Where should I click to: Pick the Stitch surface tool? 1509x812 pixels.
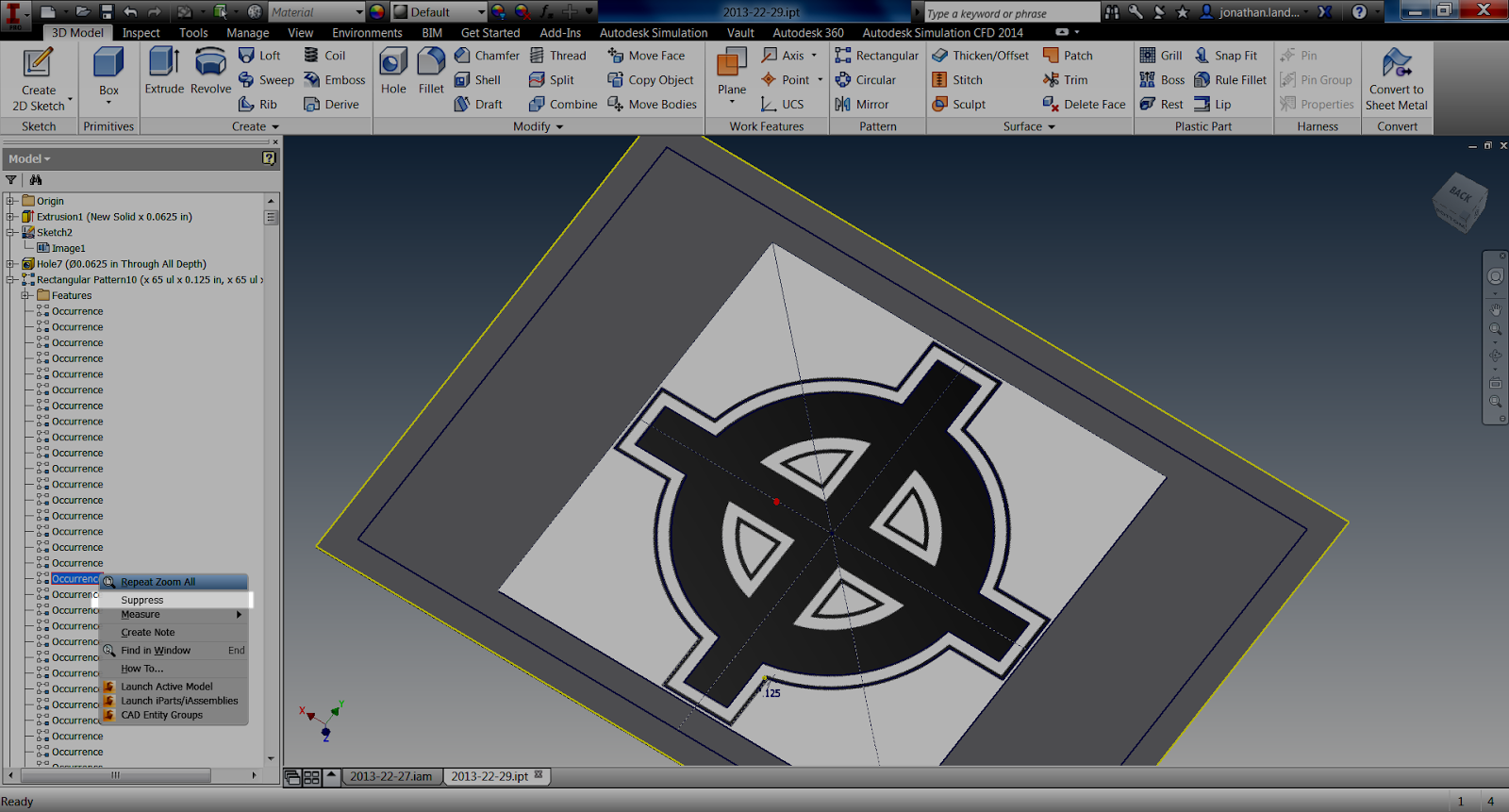957,80
